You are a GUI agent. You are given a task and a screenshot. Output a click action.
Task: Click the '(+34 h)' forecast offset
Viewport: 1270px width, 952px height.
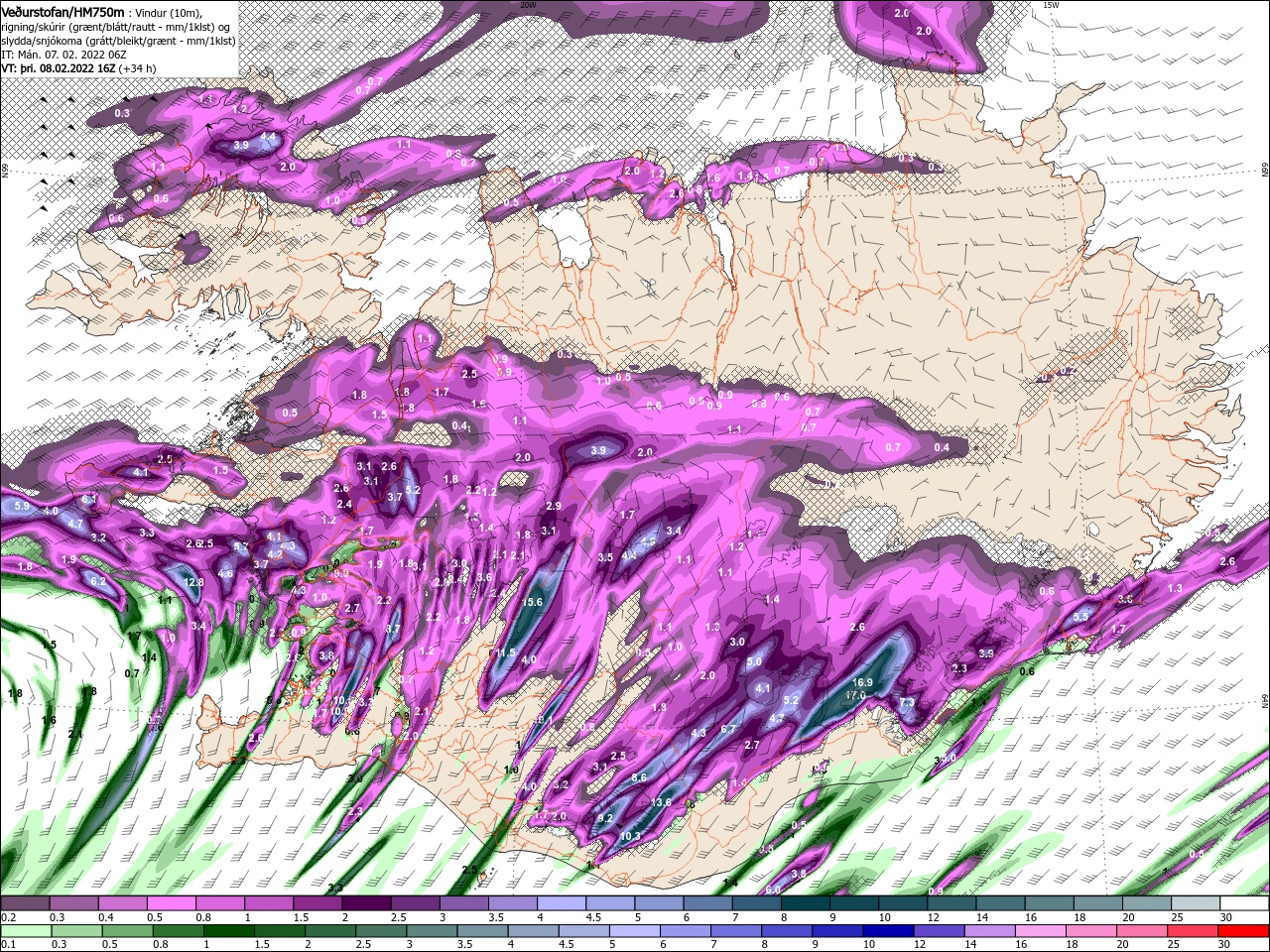137,68
